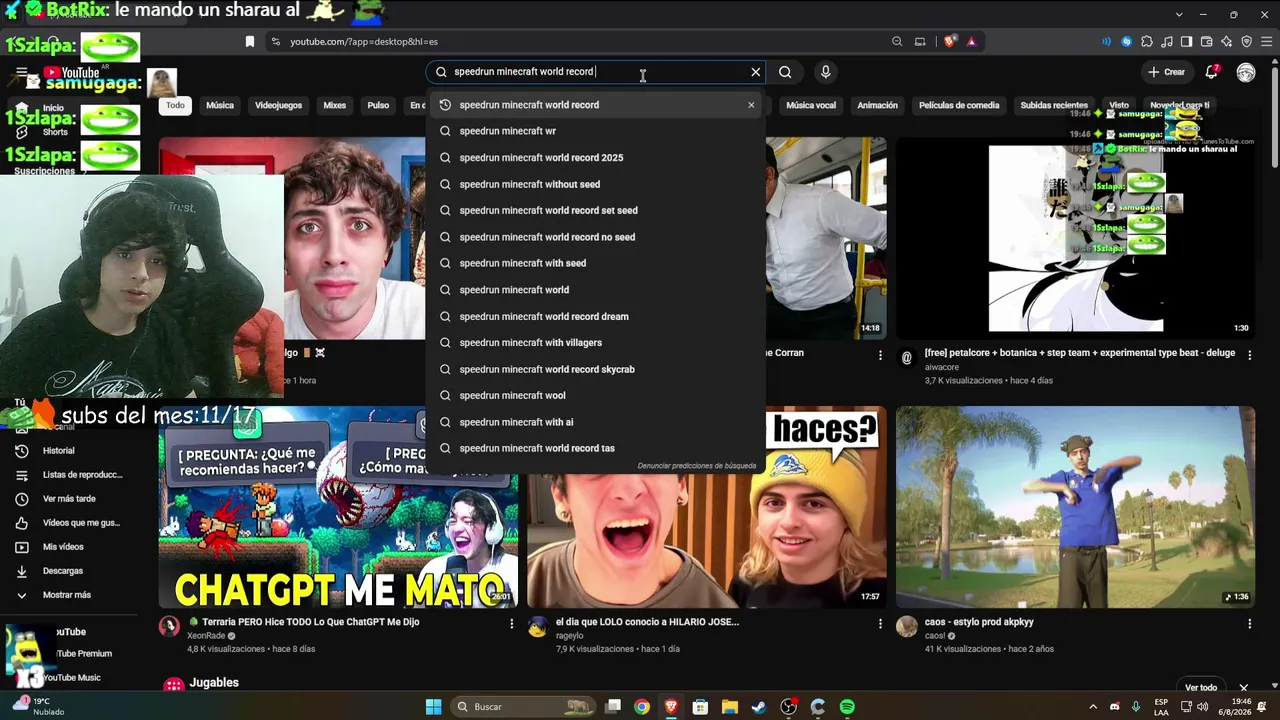Click the Shazam extension icon
The image size is (1280, 720).
[x=1127, y=42]
